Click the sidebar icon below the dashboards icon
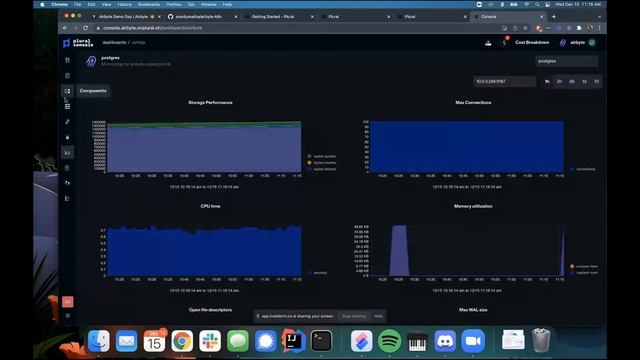This screenshot has width=640, height=360. tap(67, 168)
